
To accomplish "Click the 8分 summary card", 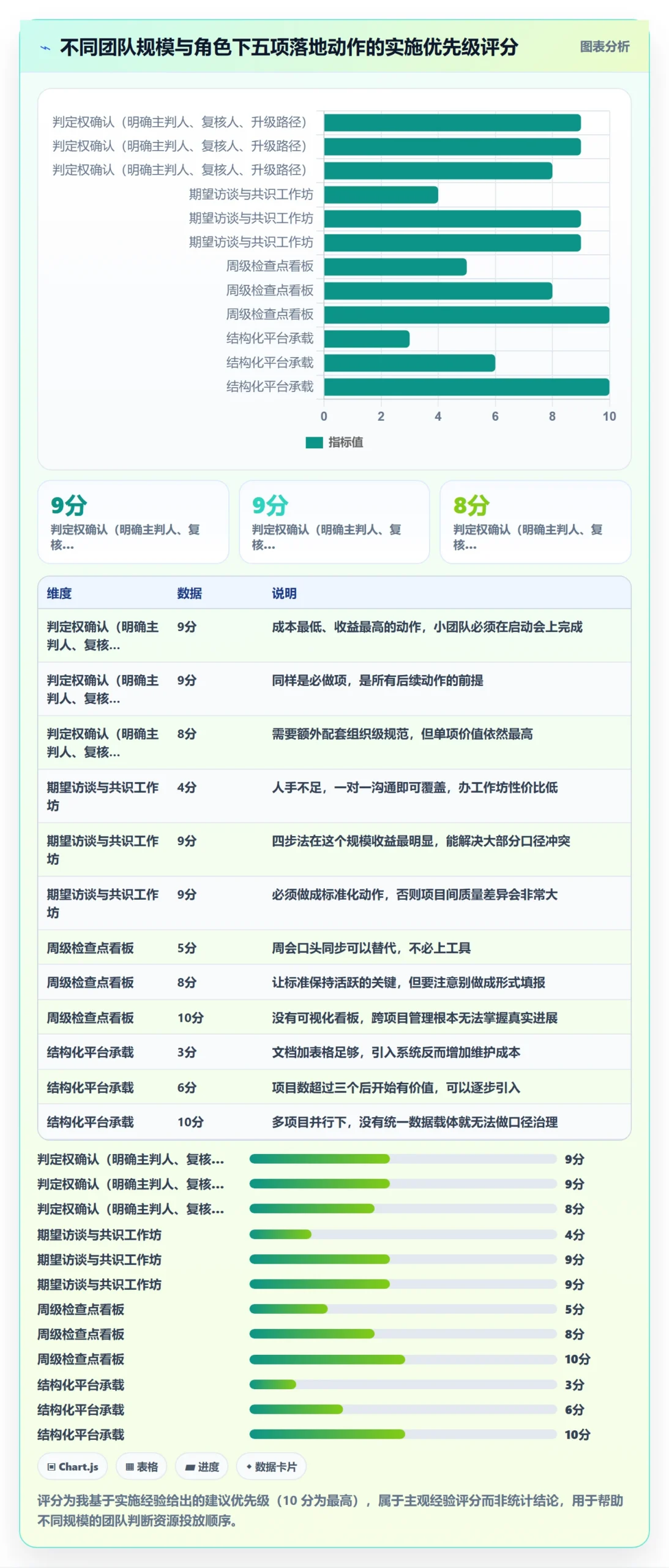I will pos(534,521).
